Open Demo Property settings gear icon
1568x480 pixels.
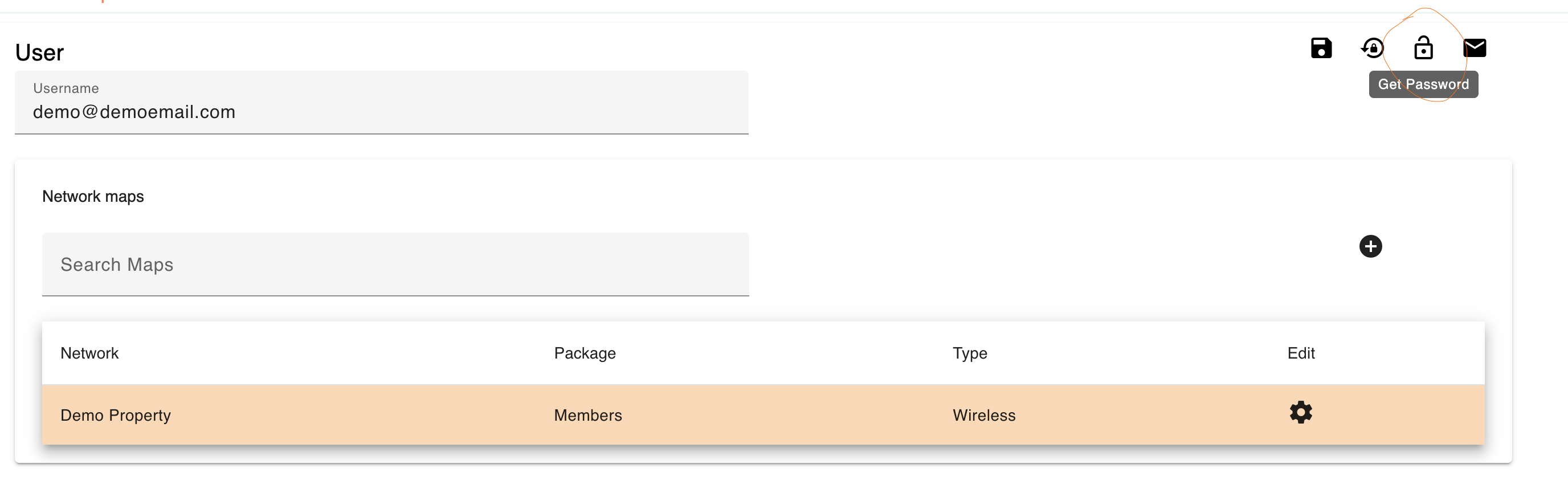point(1301,412)
